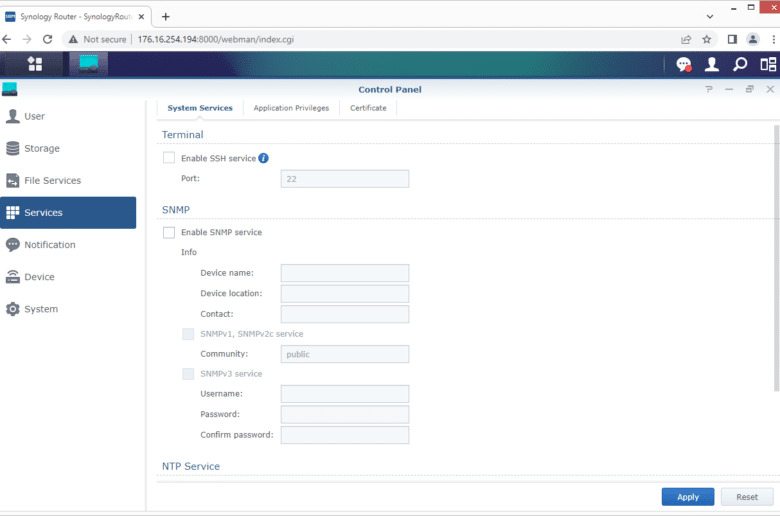Toggle SNMPv3 service checkbox

(188, 374)
